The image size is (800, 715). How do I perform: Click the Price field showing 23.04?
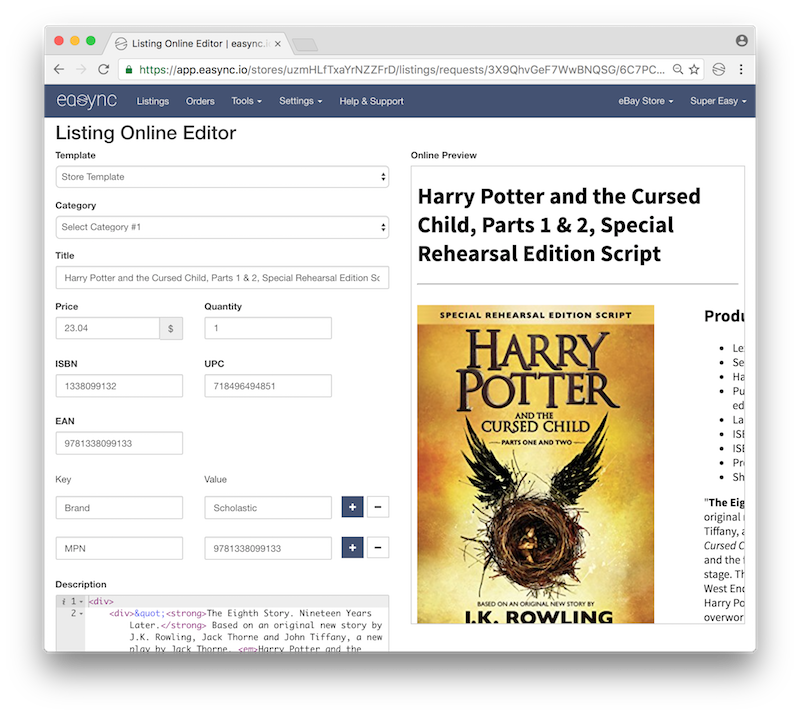coord(108,328)
